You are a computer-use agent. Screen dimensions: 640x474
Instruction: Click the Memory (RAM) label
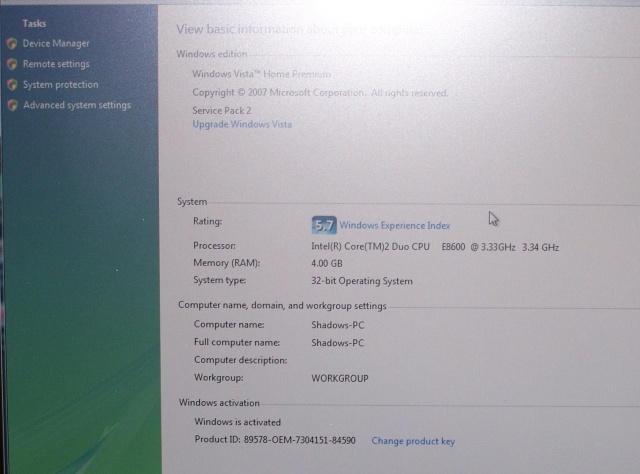pyautogui.click(x=227, y=263)
